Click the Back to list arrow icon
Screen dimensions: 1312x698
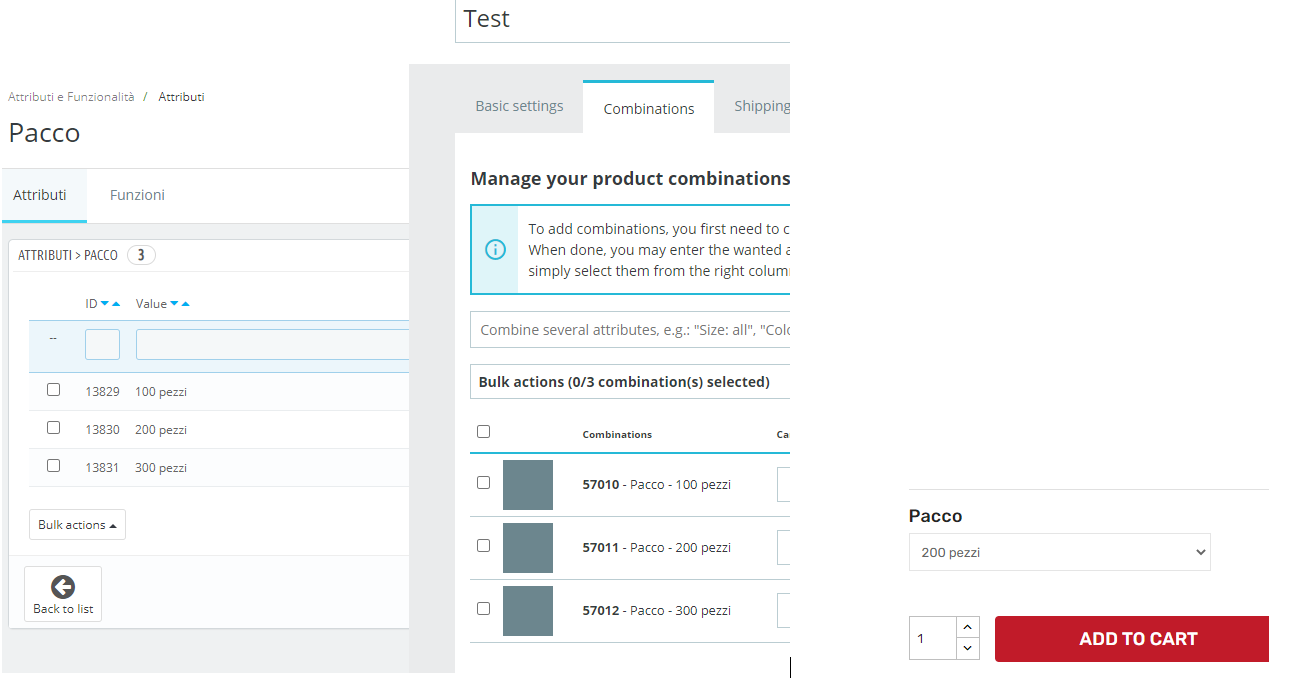click(x=63, y=587)
